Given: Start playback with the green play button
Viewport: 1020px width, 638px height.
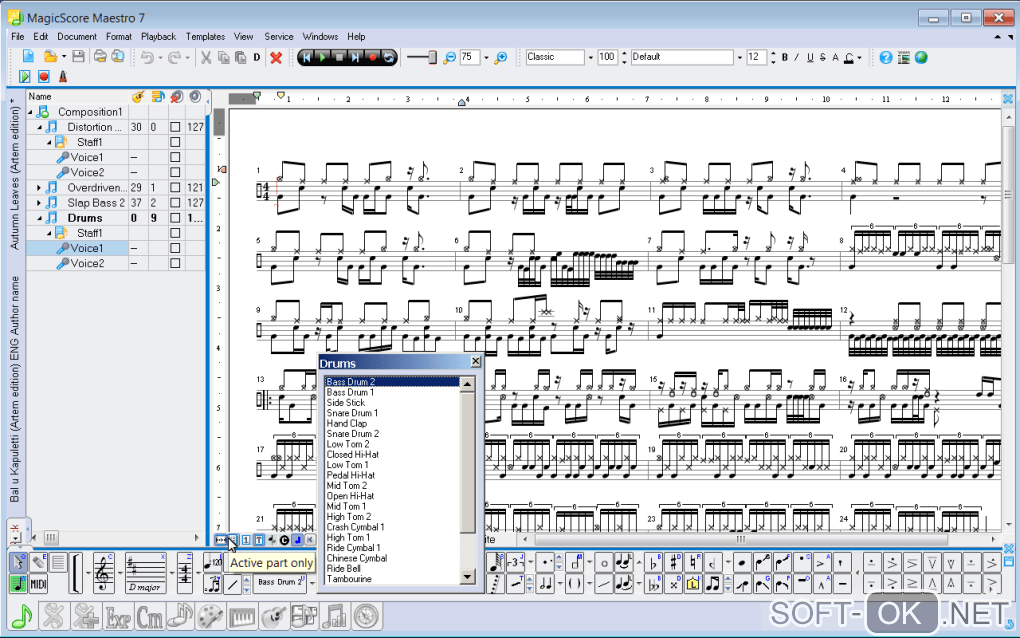Looking at the screenshot, I should pos(323,57).
